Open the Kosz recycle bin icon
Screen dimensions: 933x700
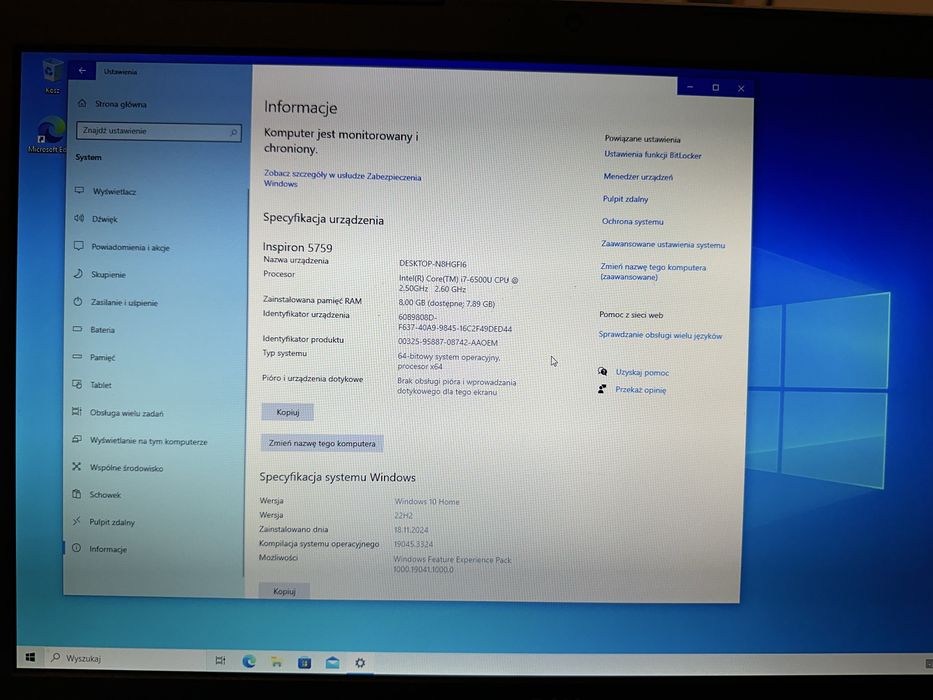click(52, 76)
